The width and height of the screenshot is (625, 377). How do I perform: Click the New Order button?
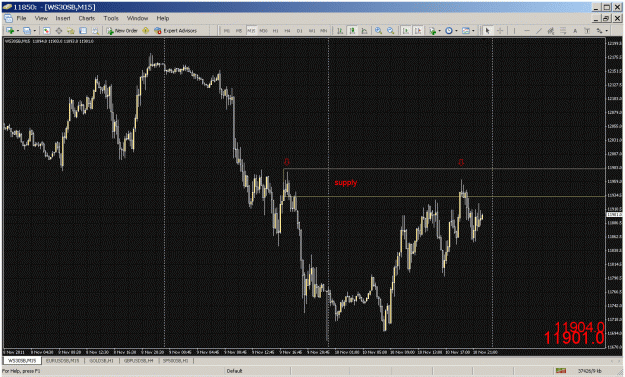point(122,31)
